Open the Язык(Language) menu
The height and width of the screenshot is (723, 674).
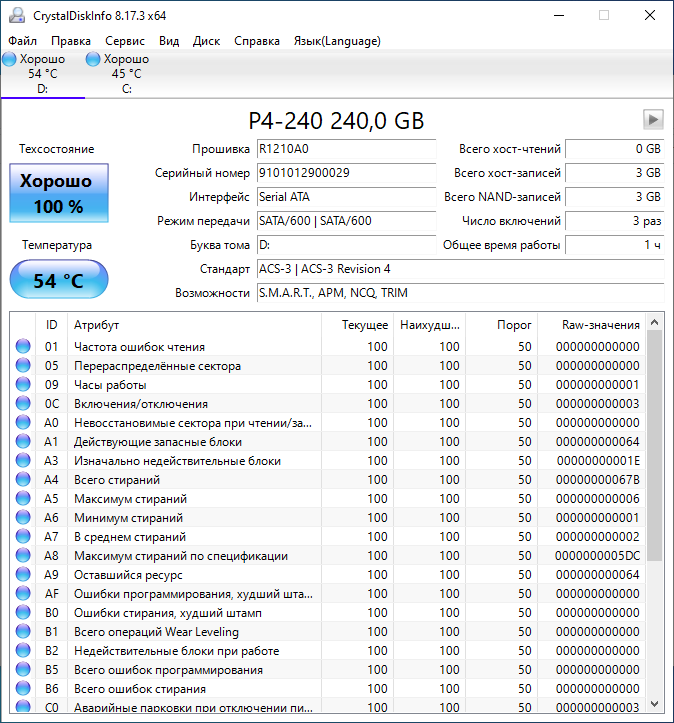coord(337,41)
